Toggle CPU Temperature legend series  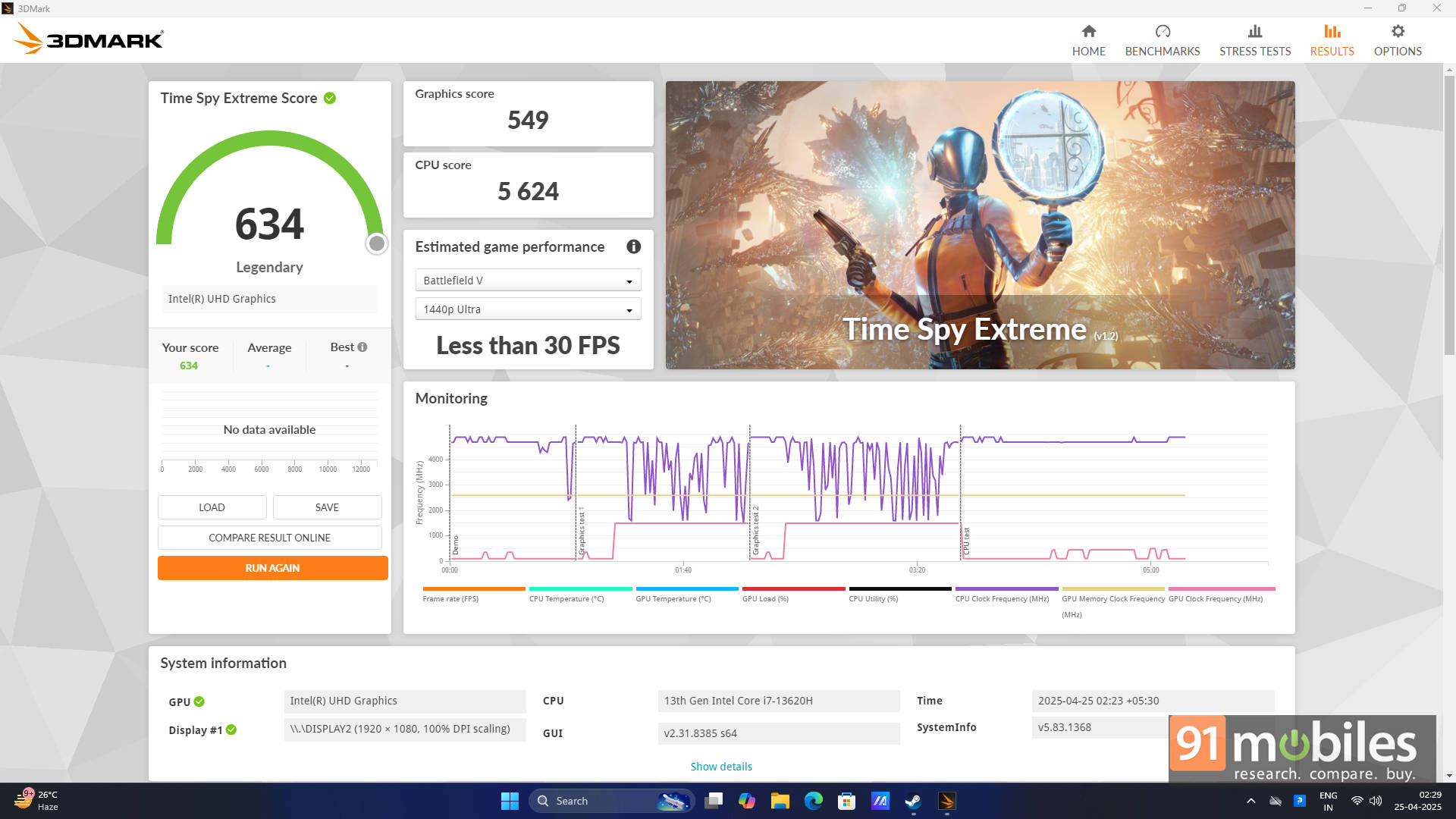(580, 595)
